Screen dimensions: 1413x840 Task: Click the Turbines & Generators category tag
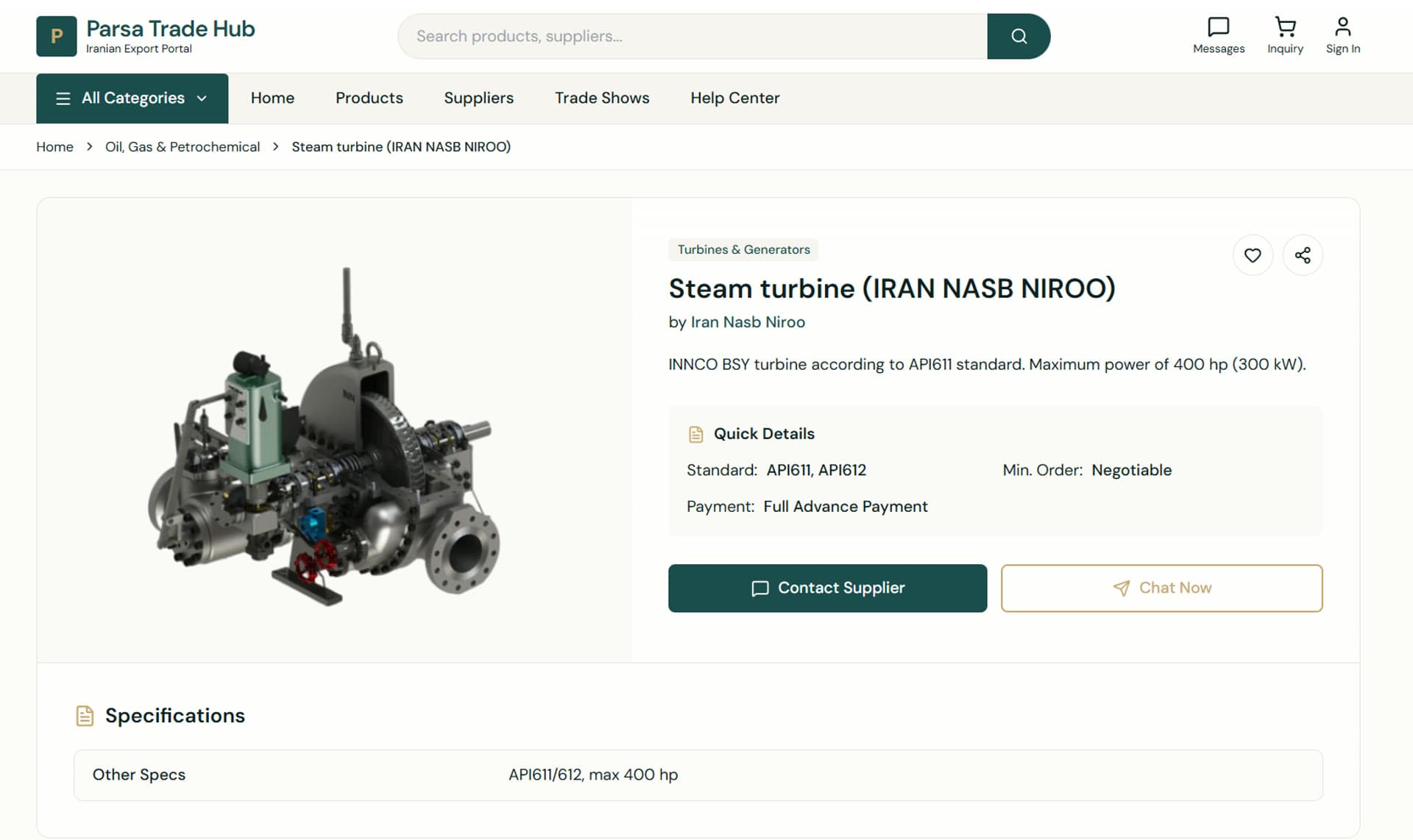tap(743, 250)
